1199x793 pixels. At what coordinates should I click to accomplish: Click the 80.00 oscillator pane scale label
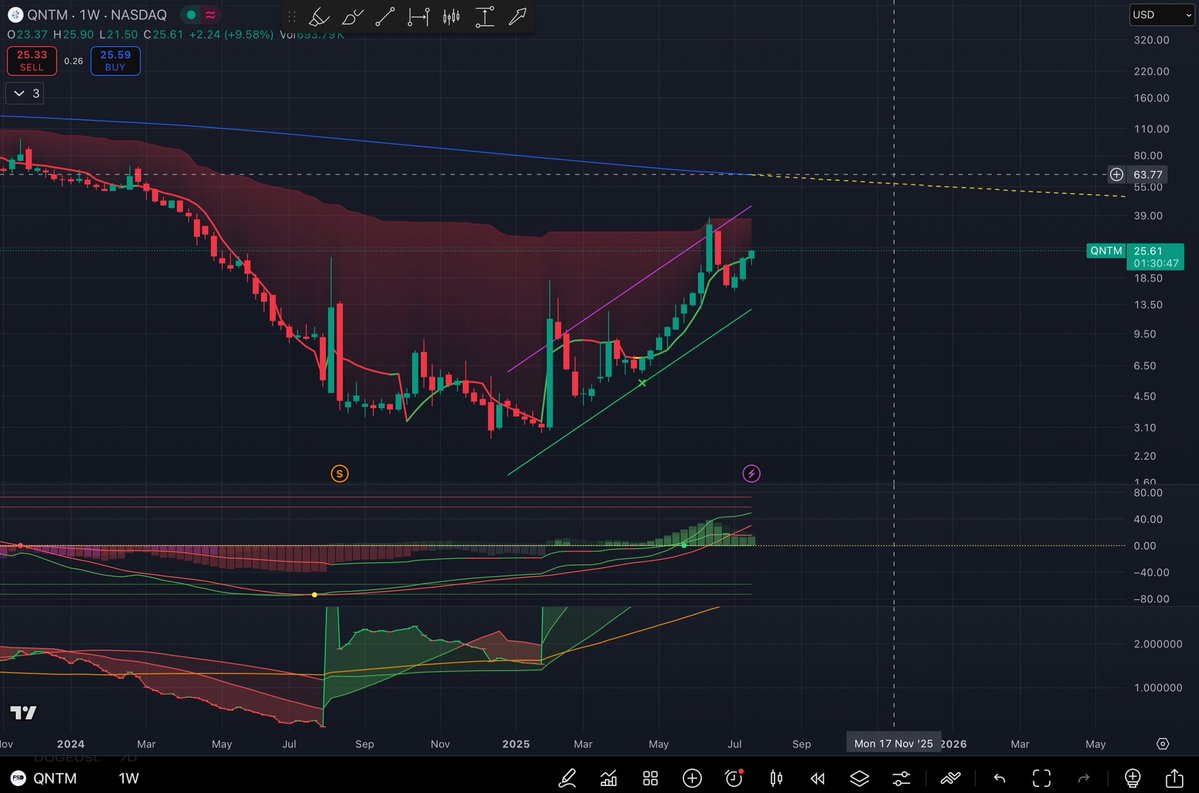point(1149,493)
